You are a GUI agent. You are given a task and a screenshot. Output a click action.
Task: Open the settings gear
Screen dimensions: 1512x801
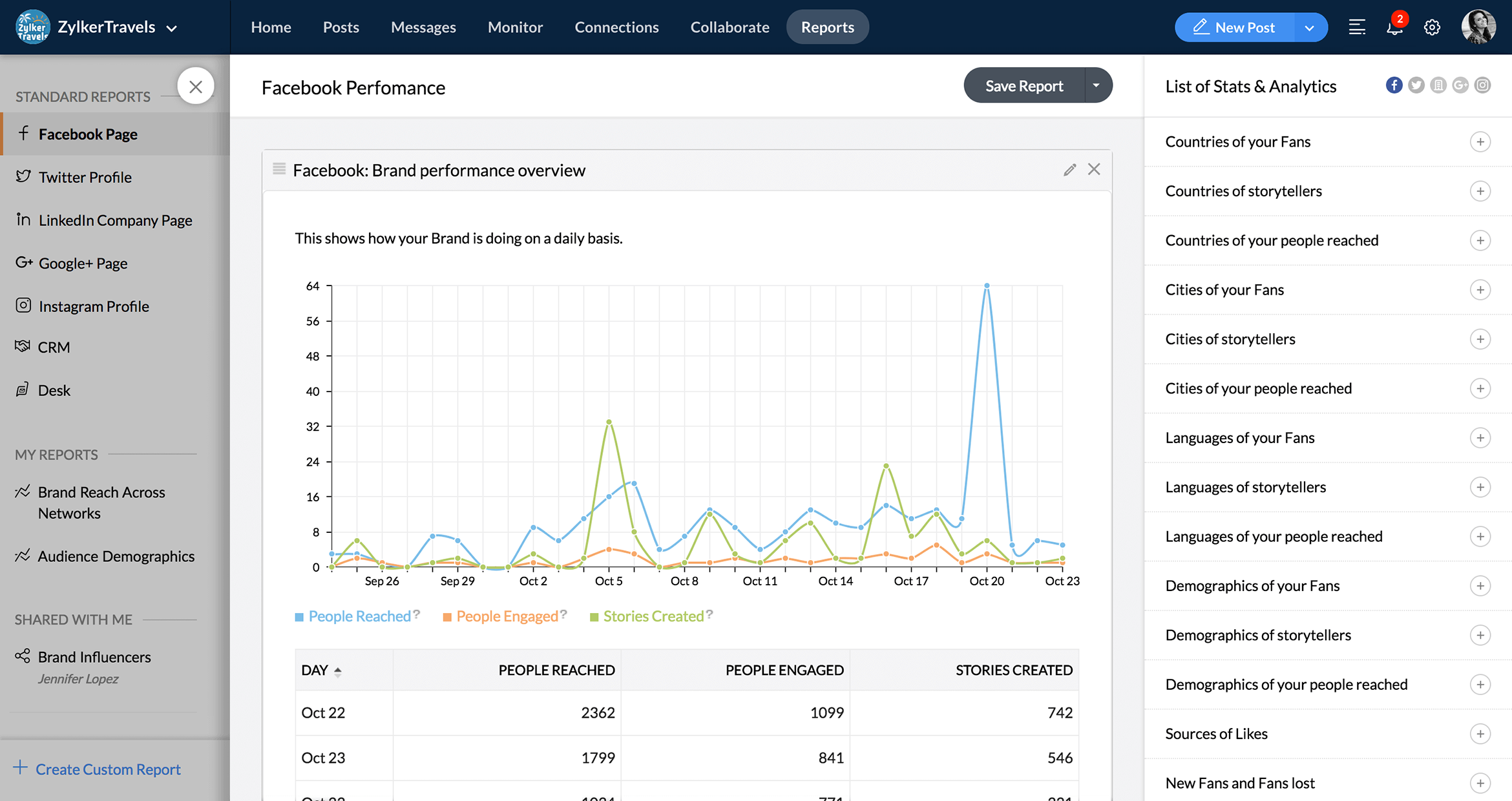tap(1432, 27)
